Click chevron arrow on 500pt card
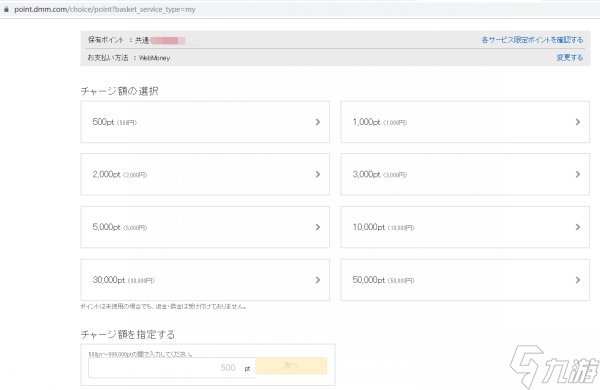This screenshot has height=390, width=600. click(x=318, y=122)
